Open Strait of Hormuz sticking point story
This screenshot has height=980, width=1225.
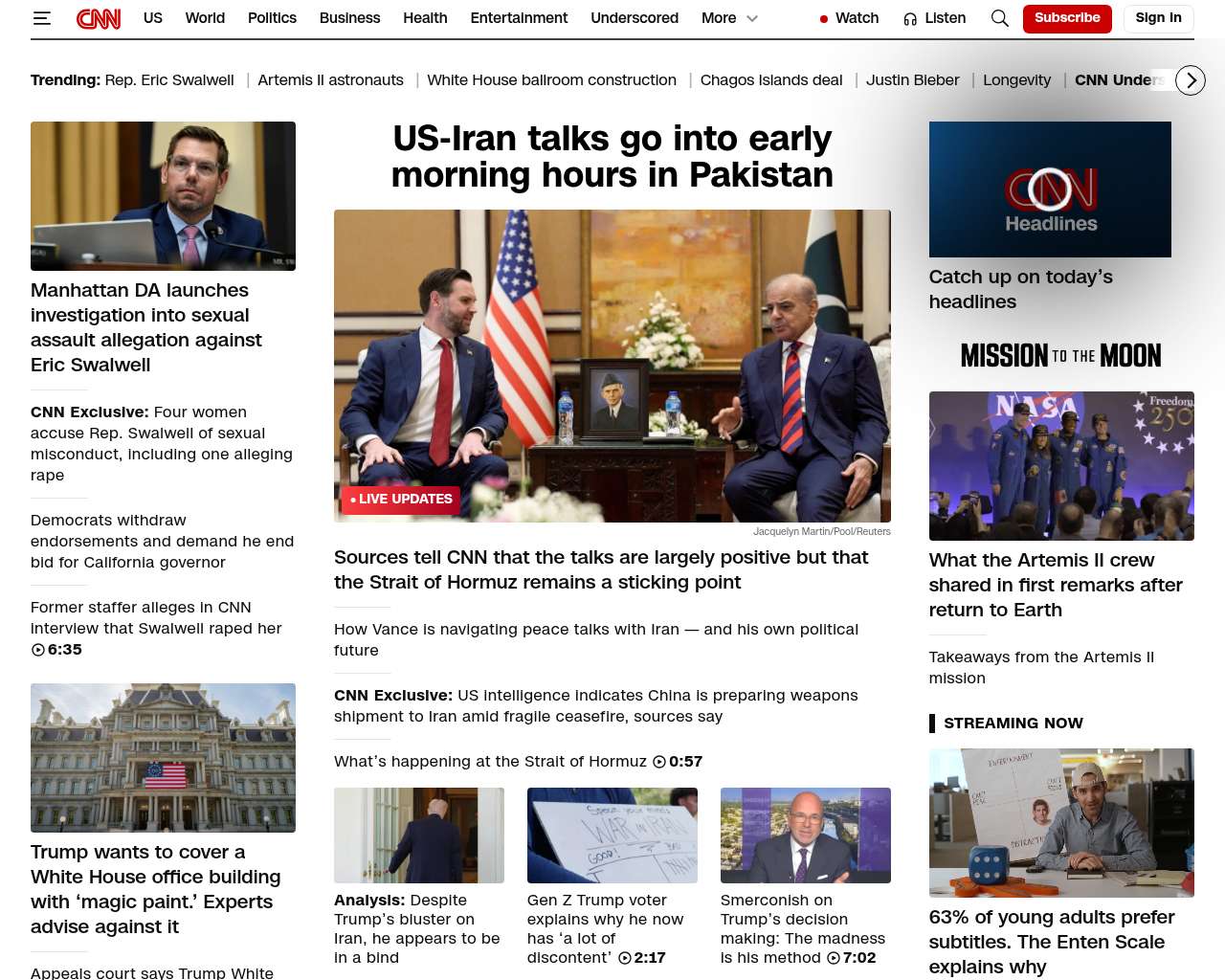(601, 569)
